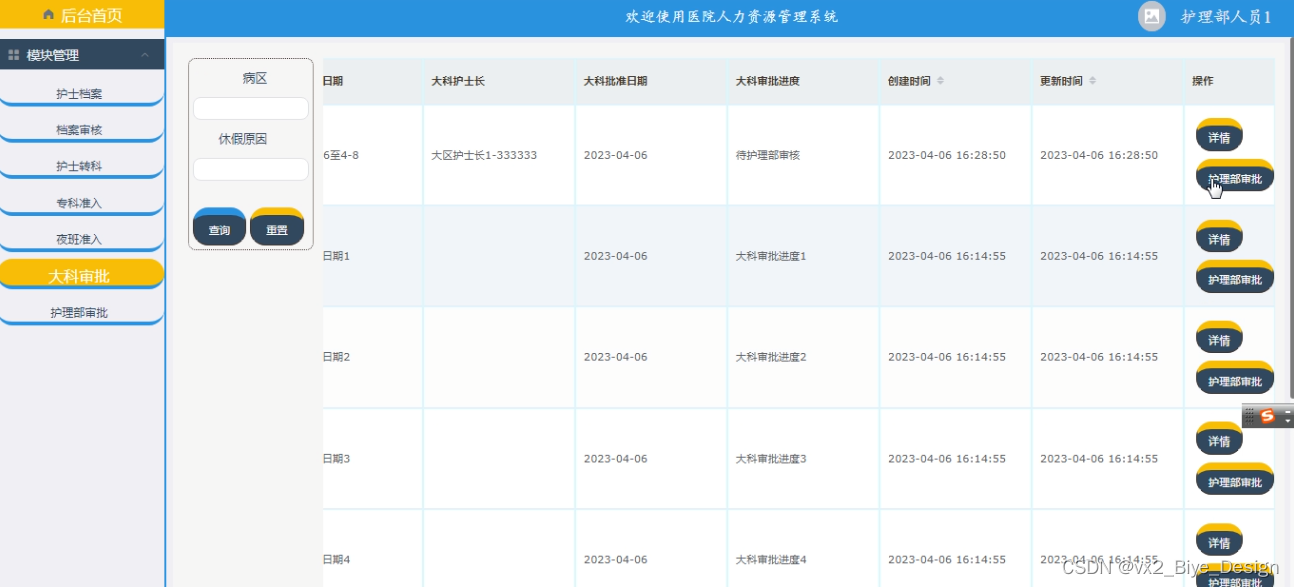The width and height of the screenshot is (1294, 587).
Task: Click the 大科审批进度 column header
Action: tap(768, 81)
